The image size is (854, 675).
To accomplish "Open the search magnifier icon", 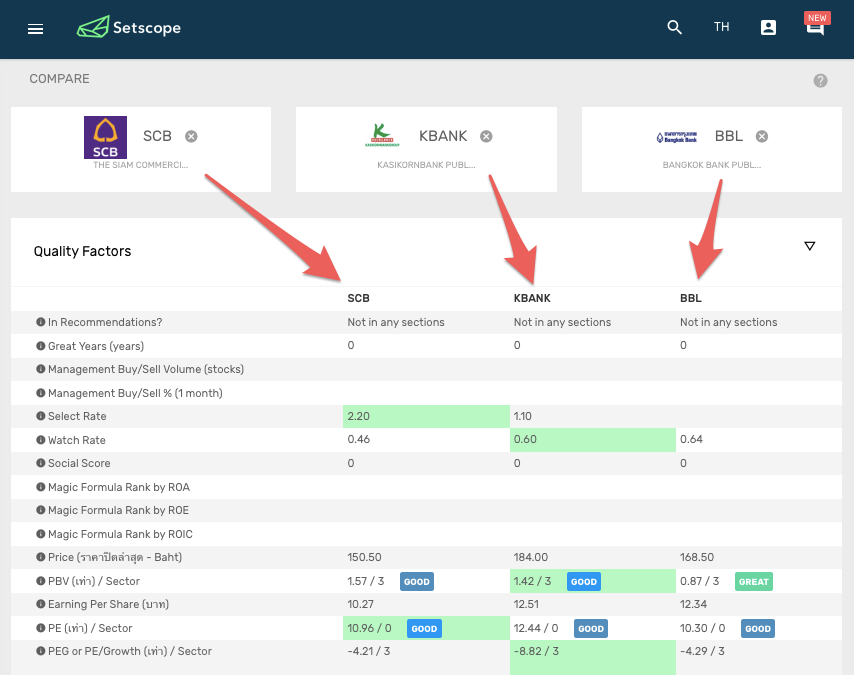I will pos(674,27).
